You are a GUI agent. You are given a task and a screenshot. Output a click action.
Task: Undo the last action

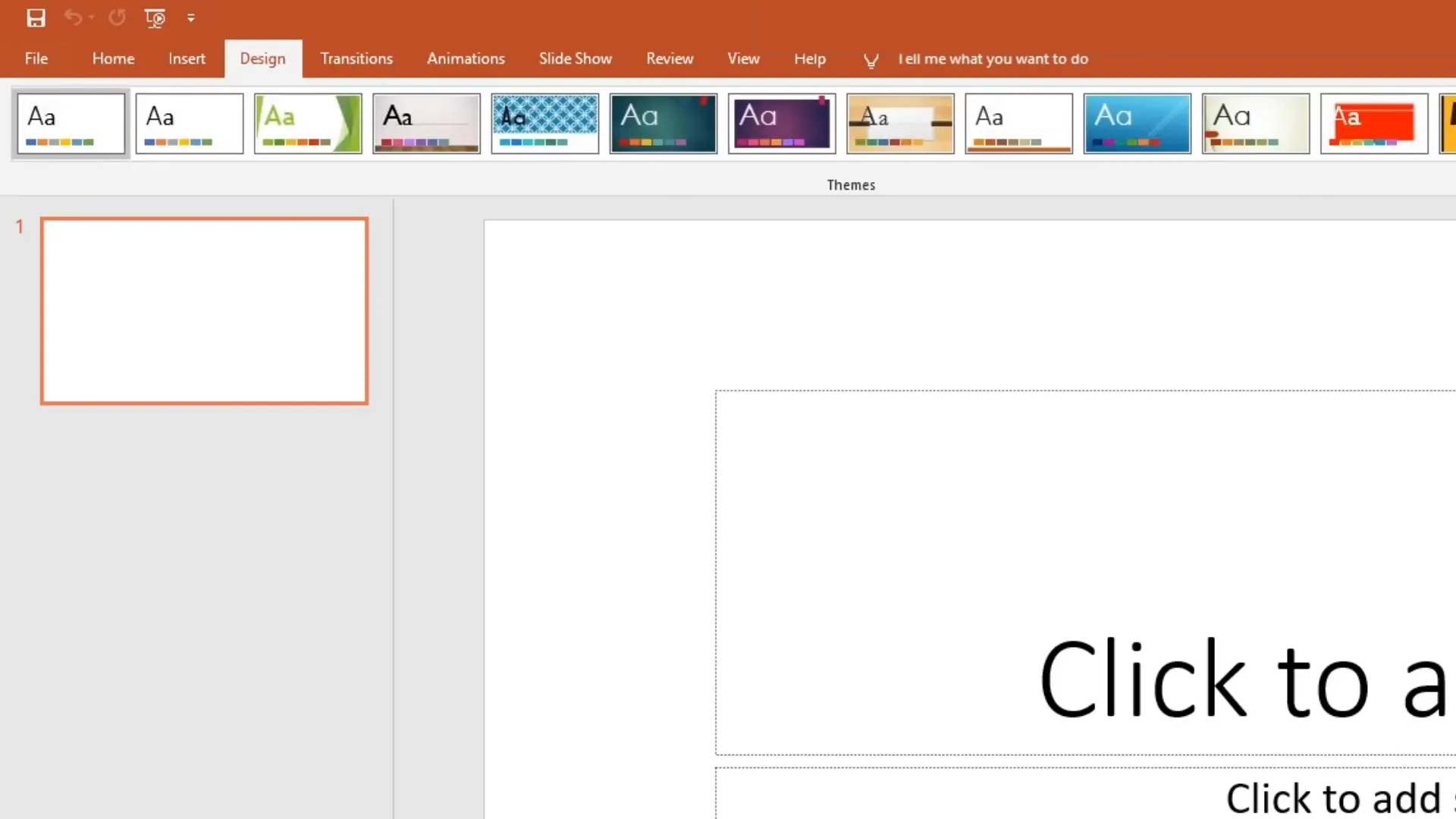(73, 18)
